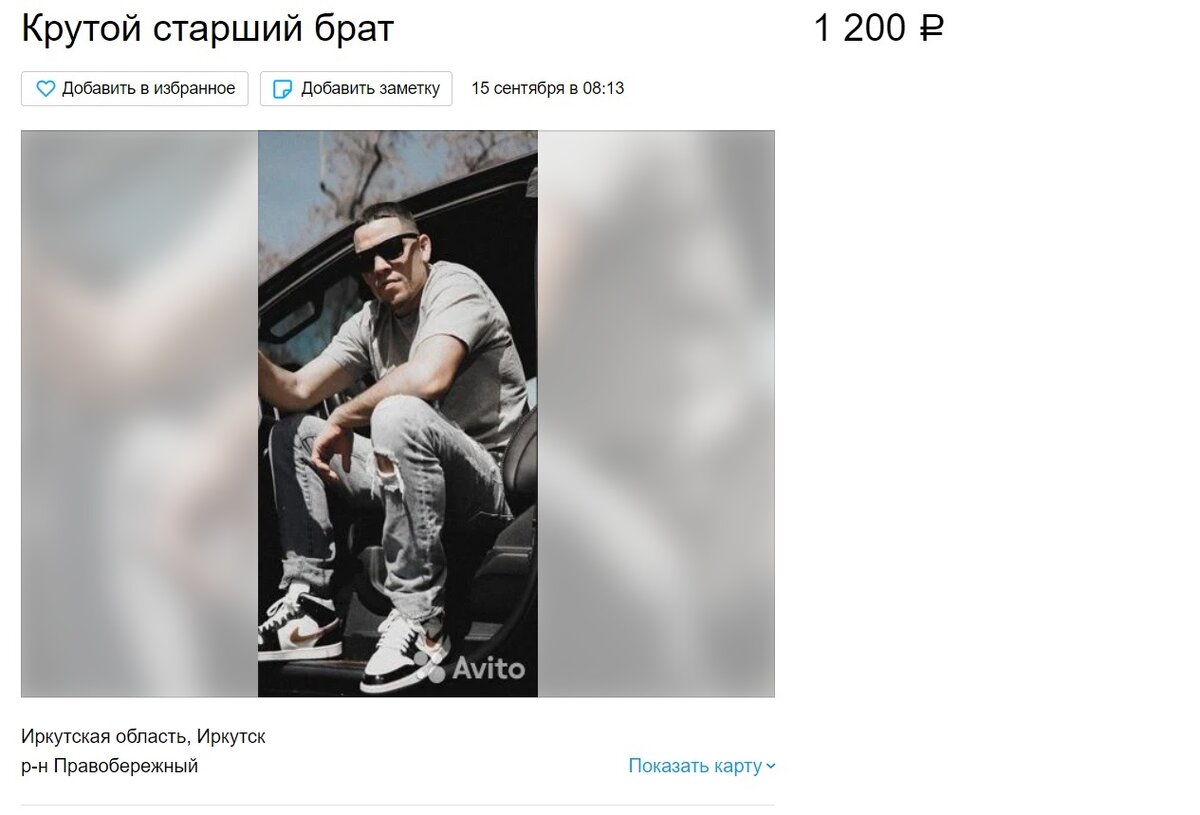Image resolution: width=1200 pixels, height=815 pixels.
Task: Click the listing title 'Крутой старший брат'
Action: (x=208, y=29)
